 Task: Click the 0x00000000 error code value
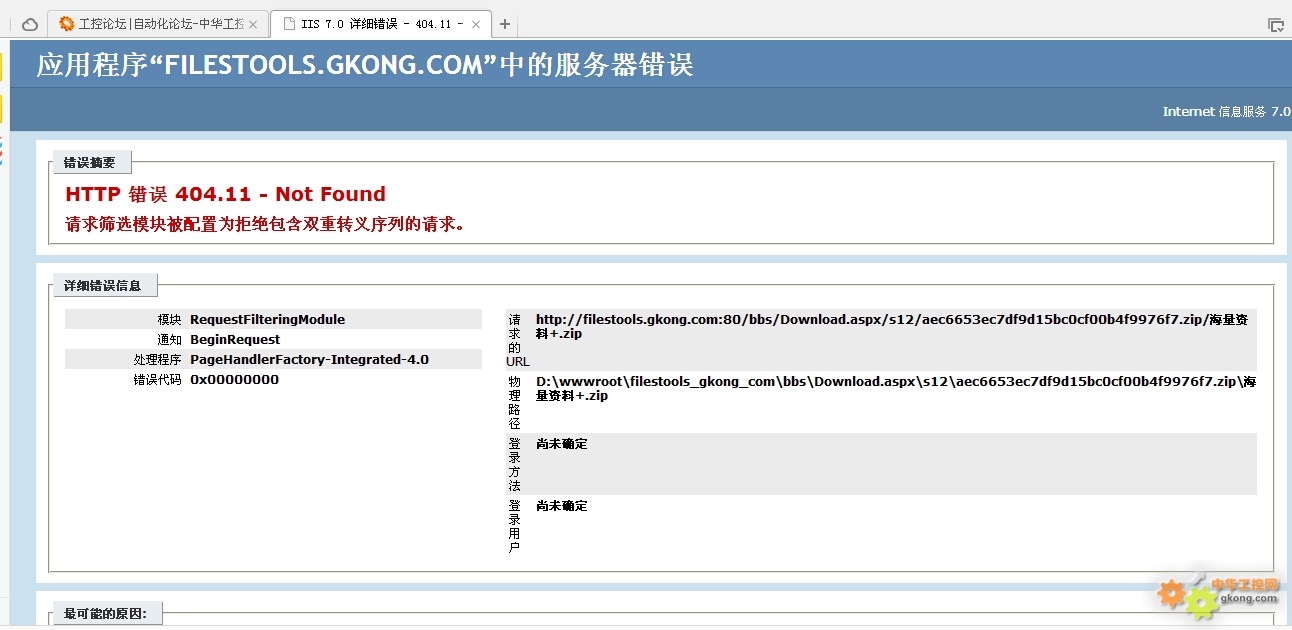coord(234,380)
